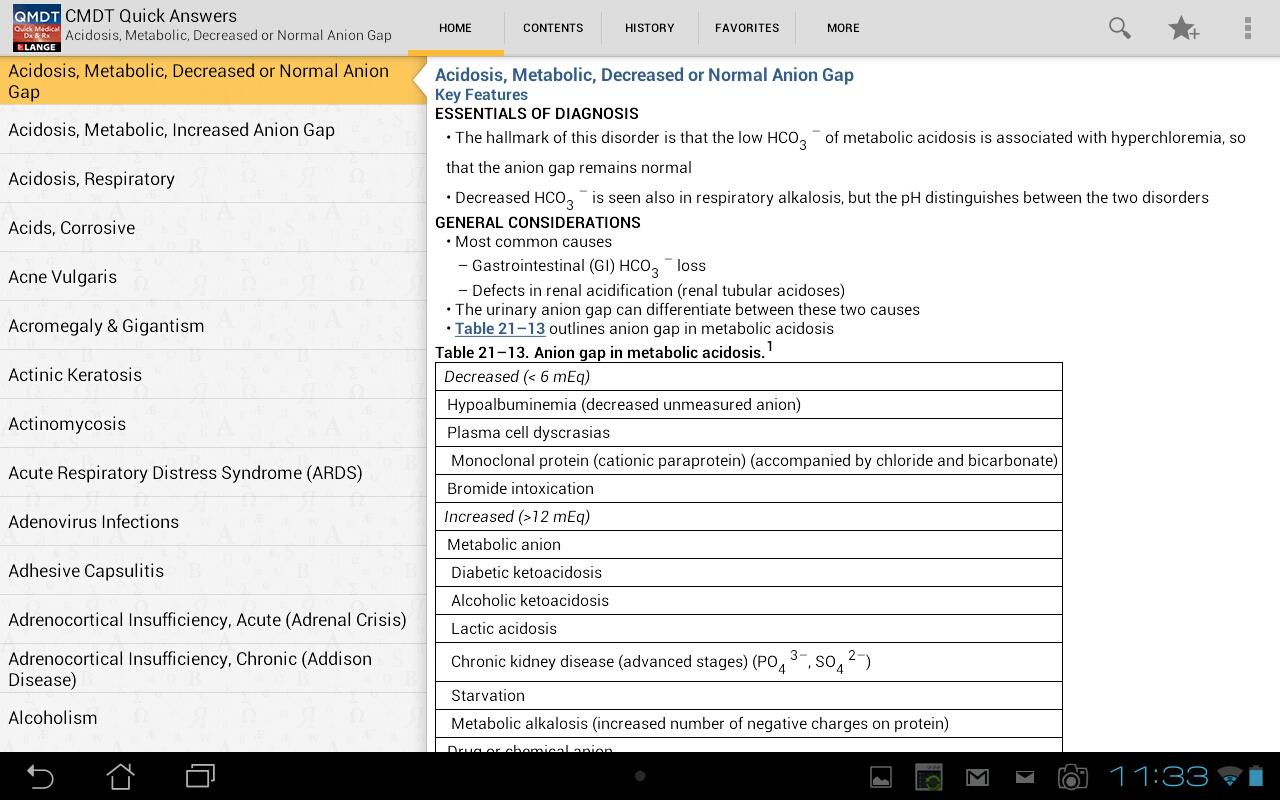The image size is (1280, 800).
Task: Open the search magnifier icon
Action: 1120,28
